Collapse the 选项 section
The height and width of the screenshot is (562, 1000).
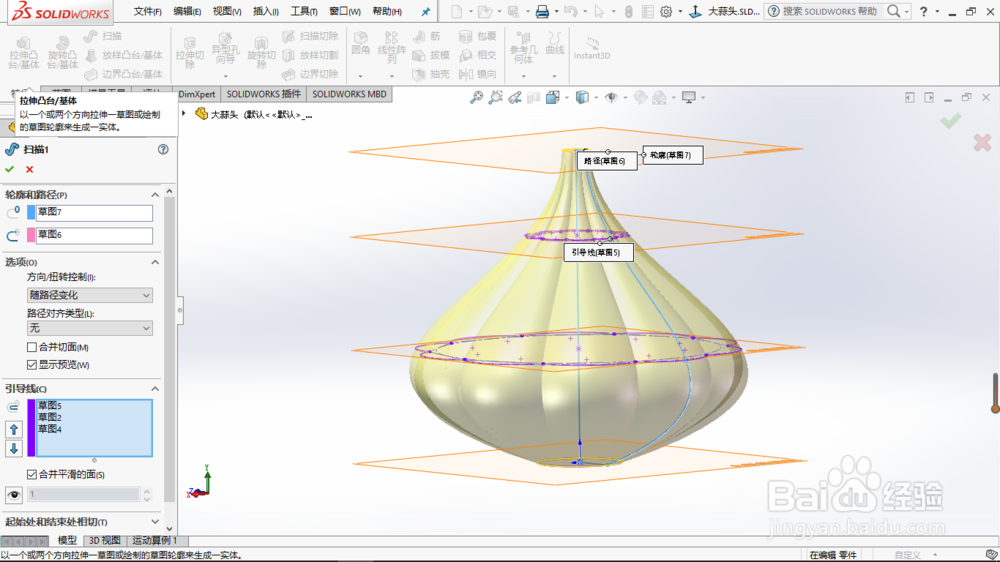click(155, 262)
